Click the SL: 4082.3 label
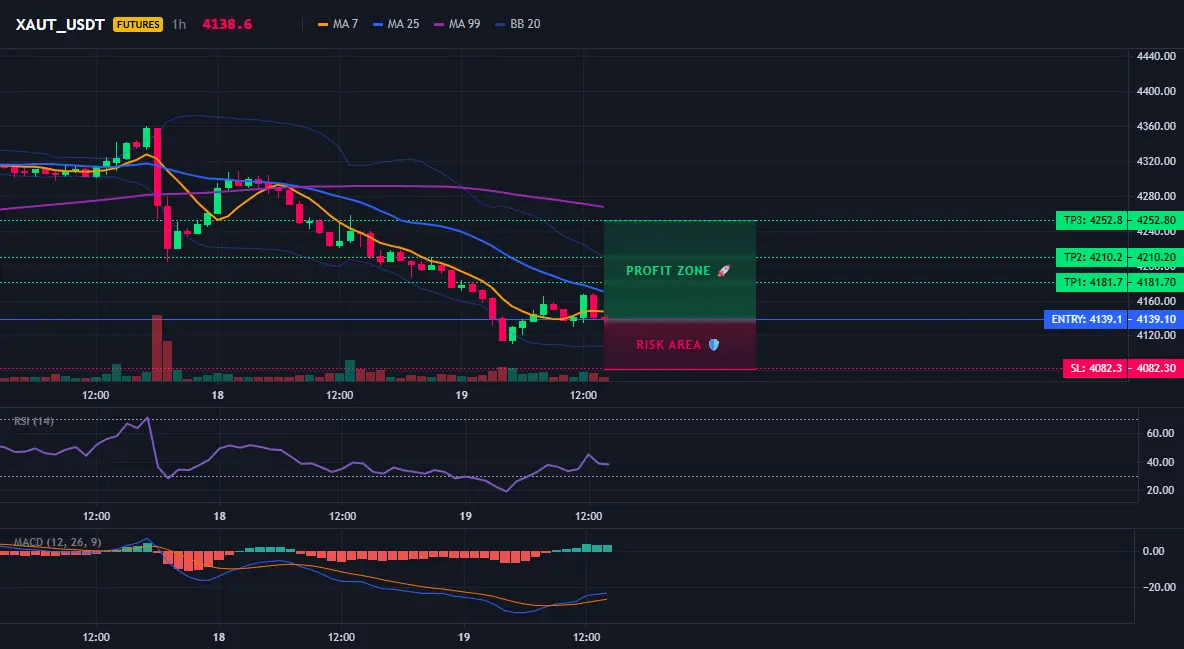The image size is (1184, 649). 1095,369
